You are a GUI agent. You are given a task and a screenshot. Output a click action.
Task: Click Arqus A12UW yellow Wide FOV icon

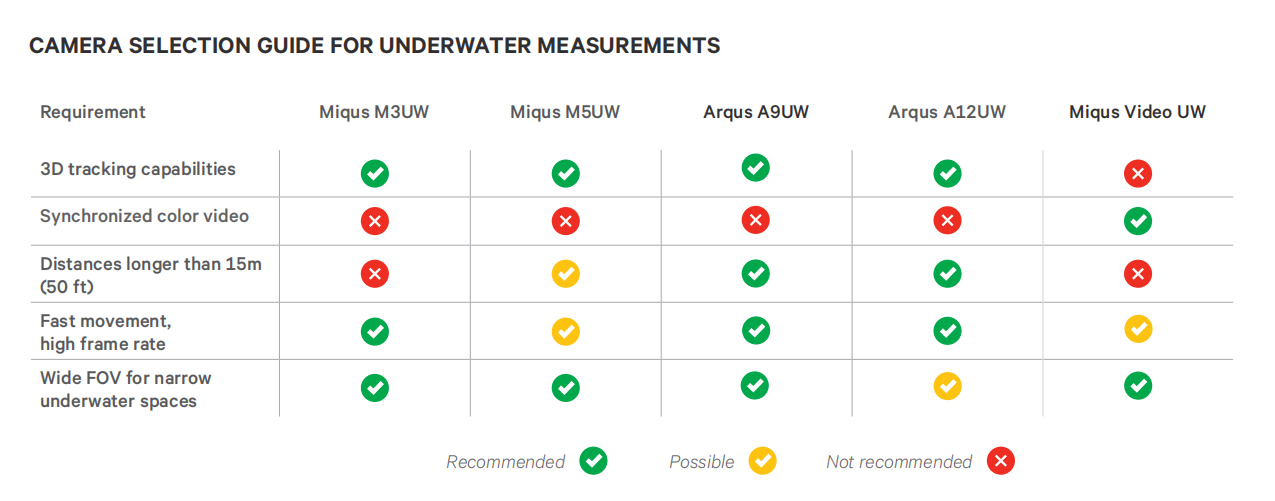click(947, 386)
